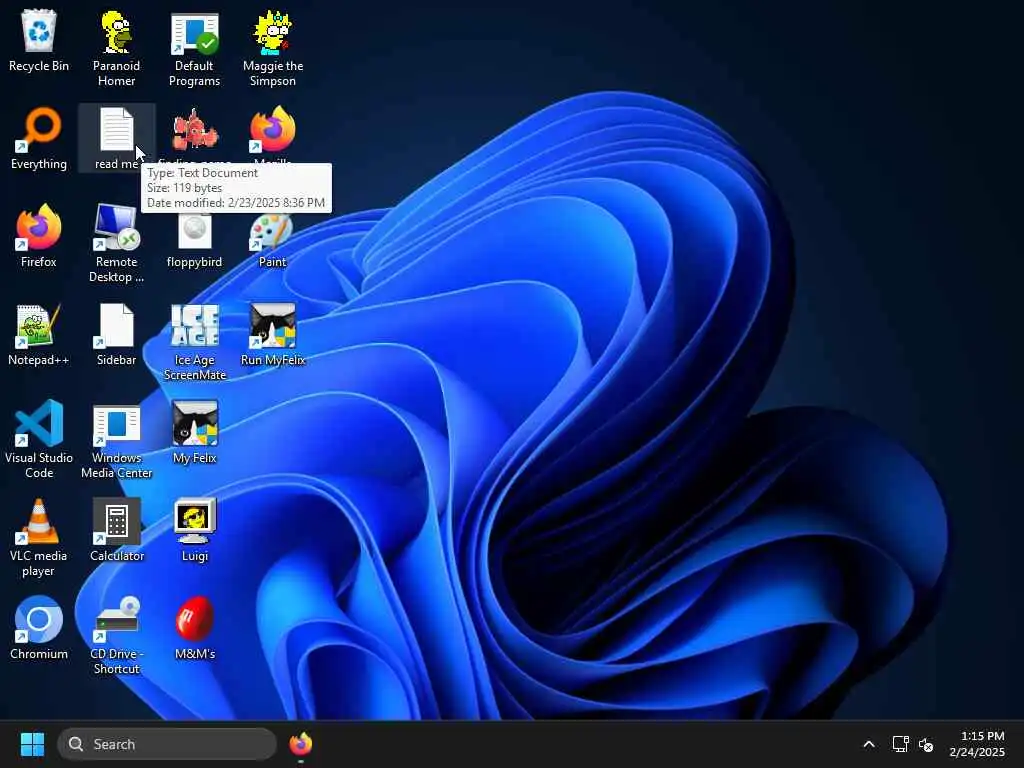Click the taskbar Search box

point(167,744)
